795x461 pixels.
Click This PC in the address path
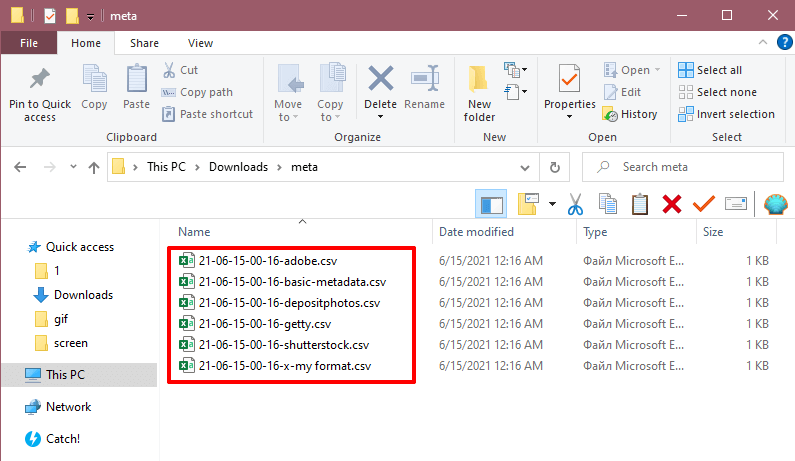tap(166, 167)
